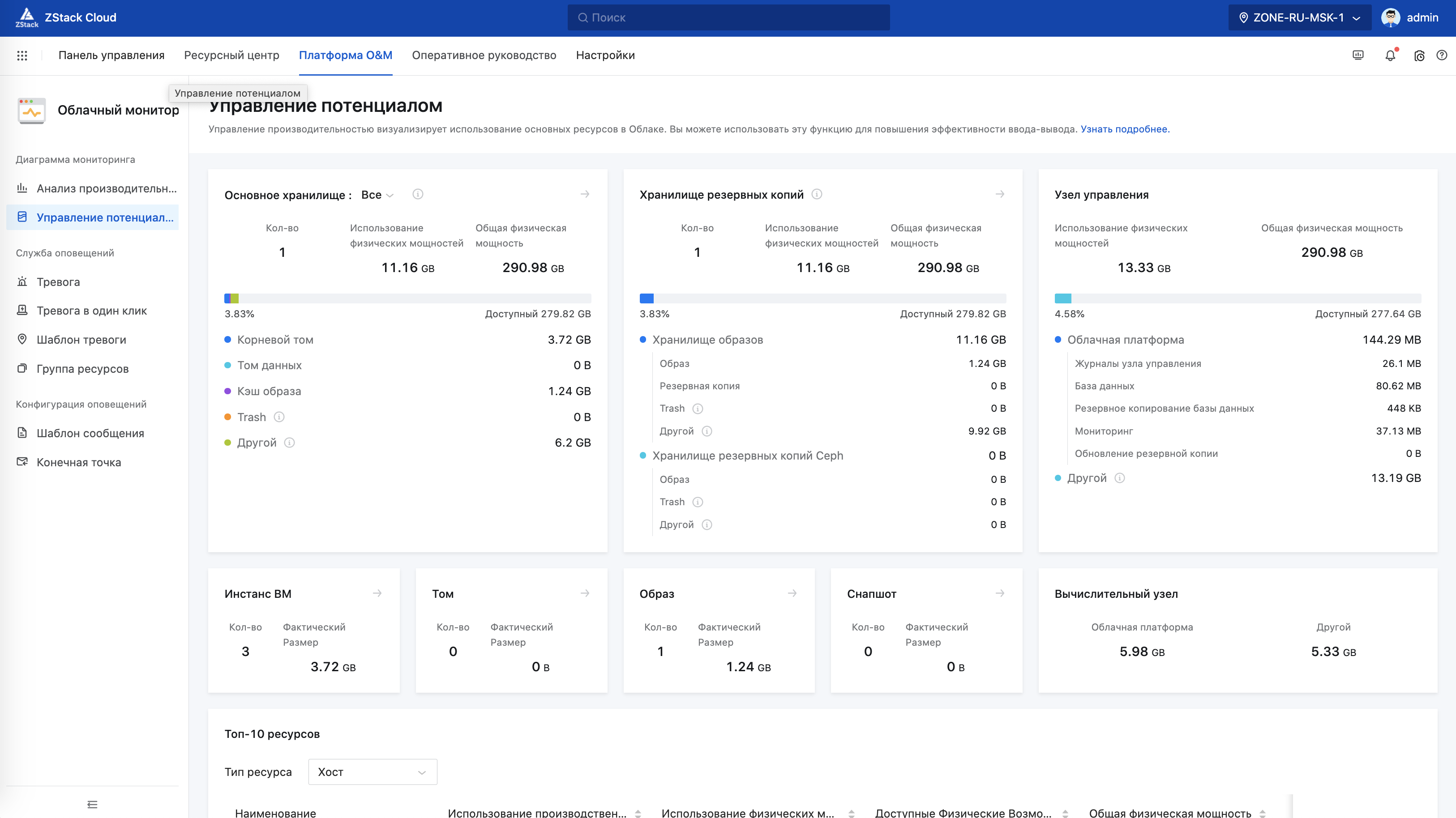Open the Настройки menu tab
Viewport: 1456px width, 818px height.
(x=605, y=55)
